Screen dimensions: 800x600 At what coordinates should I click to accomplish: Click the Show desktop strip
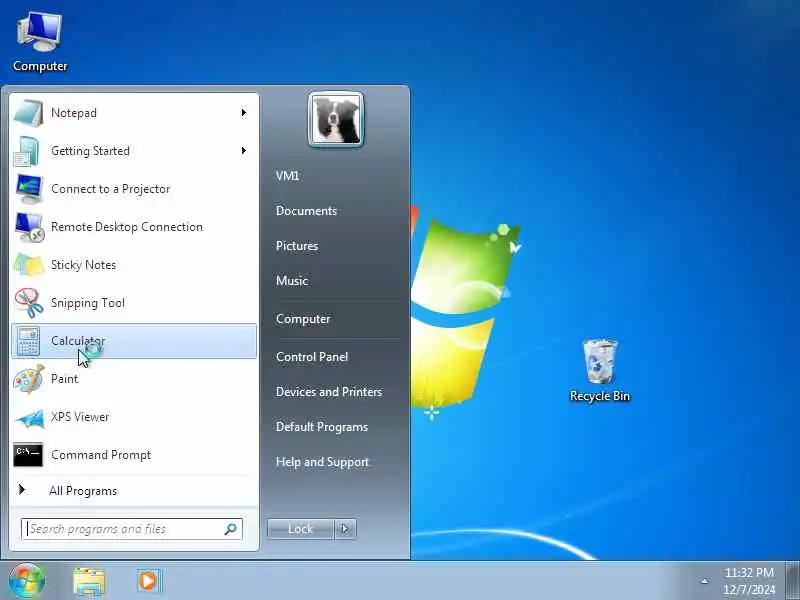[792, 581]
